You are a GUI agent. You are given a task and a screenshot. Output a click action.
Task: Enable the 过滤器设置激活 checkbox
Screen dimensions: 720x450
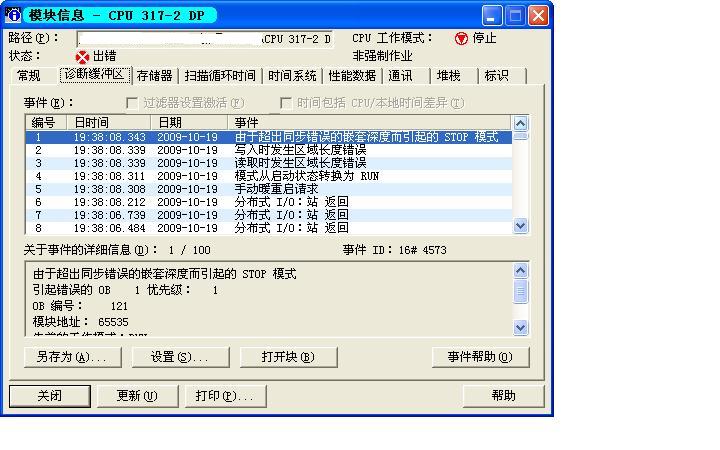click(133, 103)
